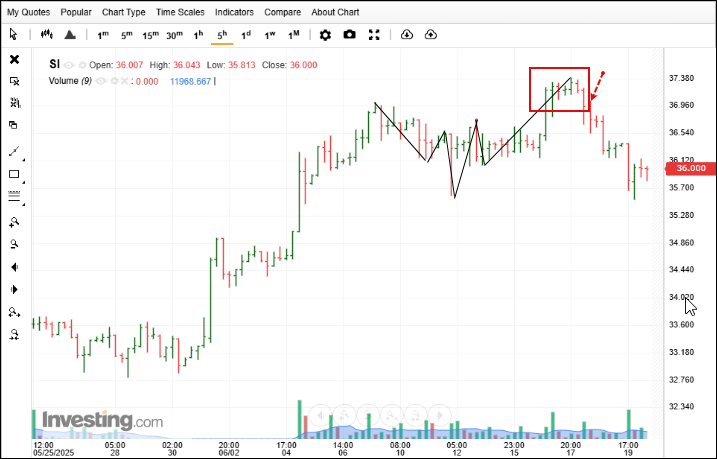
Task: Open the Indicators menu
Action: click(x=234, y=12)
